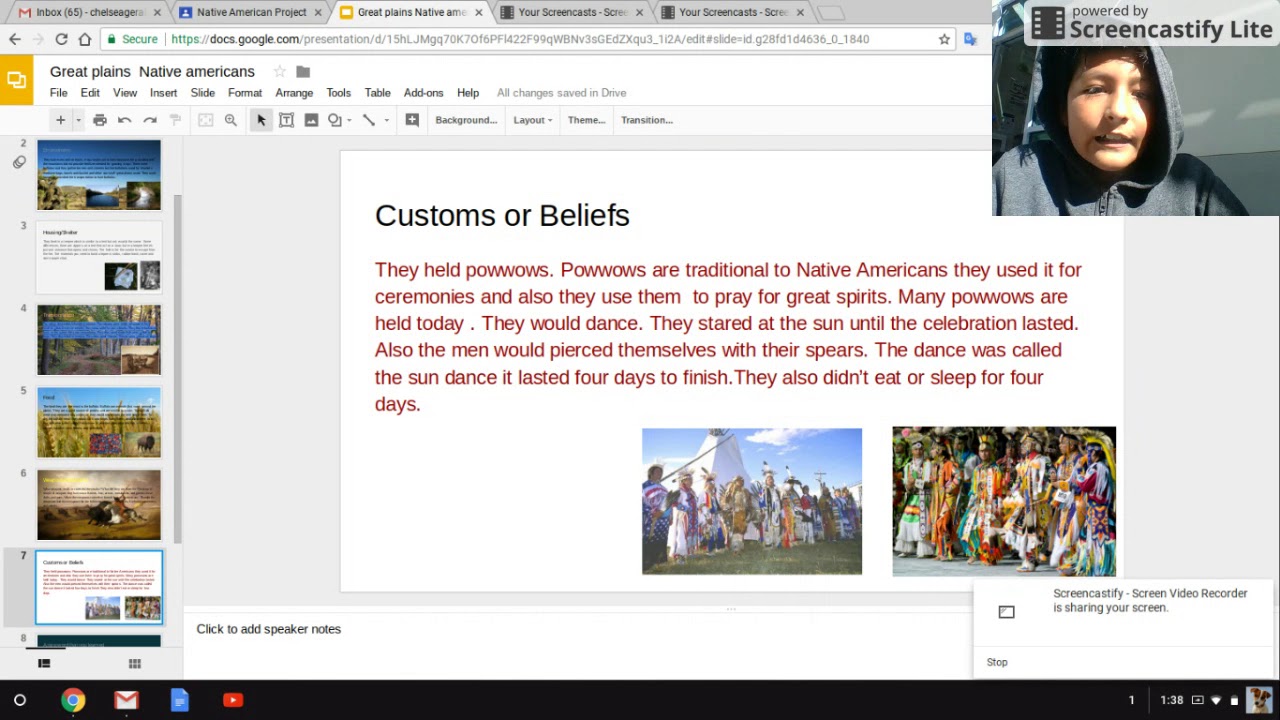Star the Great plains presentation
The image size is (1280, 720).
click(279, 72)
